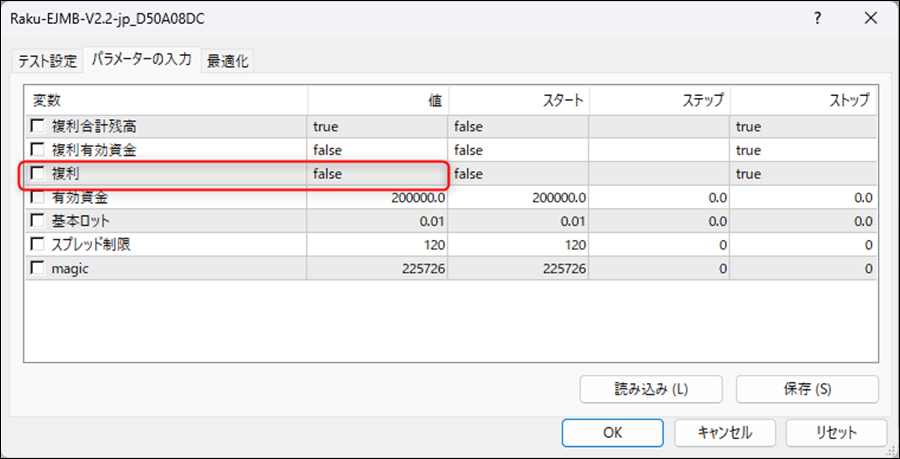The height and width of the screenshot is (459, 900).
Task: Click the 保存 (S) button
Action: 807,389
